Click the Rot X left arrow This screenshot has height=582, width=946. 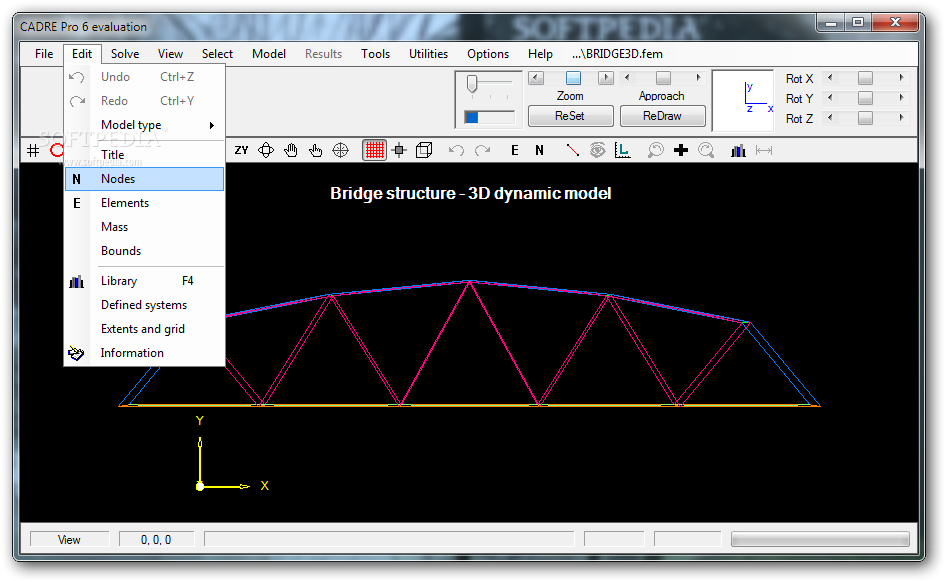pos(830,78)
